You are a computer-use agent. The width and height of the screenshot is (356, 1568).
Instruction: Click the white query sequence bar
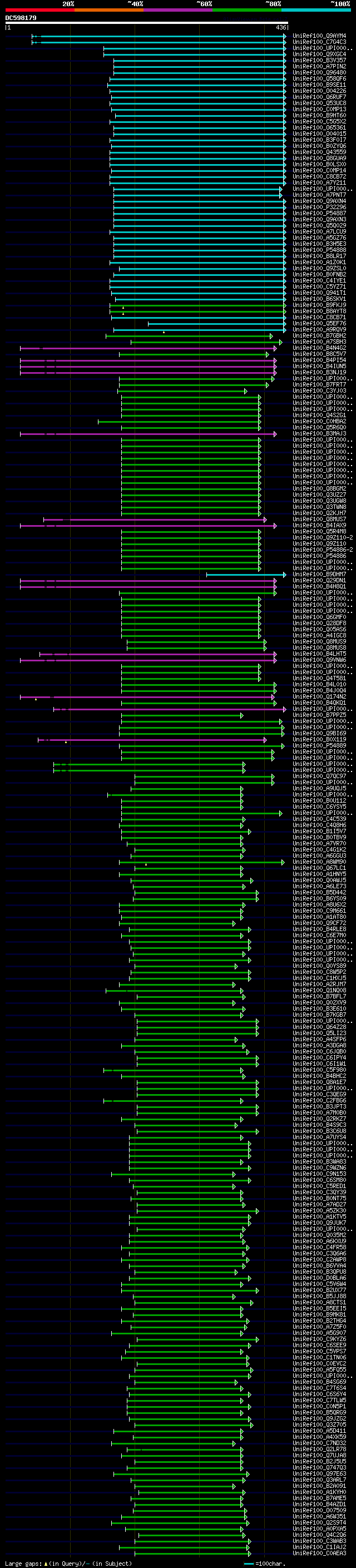click(x=146, y=22)
